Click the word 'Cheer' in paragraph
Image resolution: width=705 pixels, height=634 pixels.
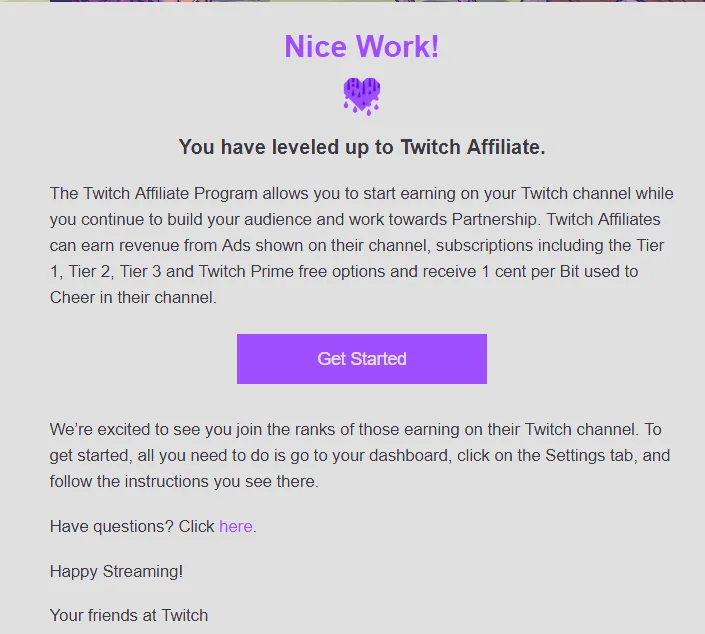(72, 298)
